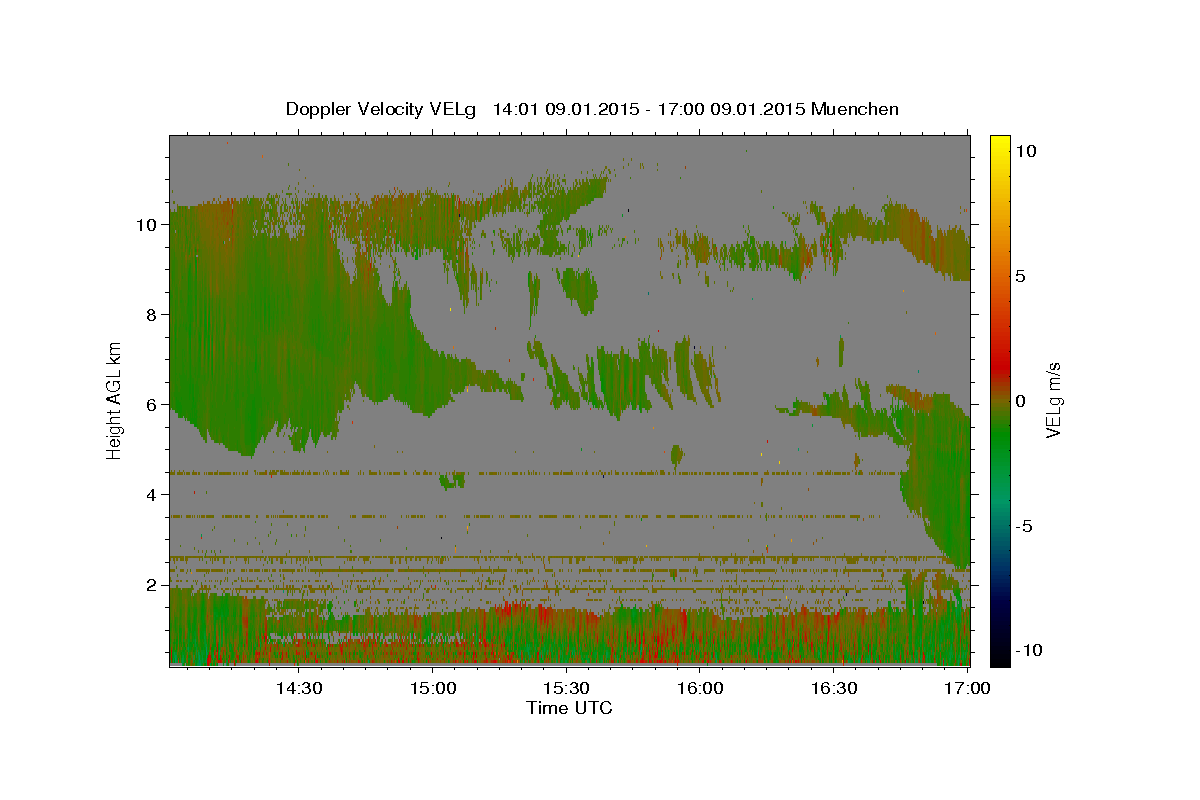
Task: Click the yellow top of the colorbar
Action: point(999,143)
